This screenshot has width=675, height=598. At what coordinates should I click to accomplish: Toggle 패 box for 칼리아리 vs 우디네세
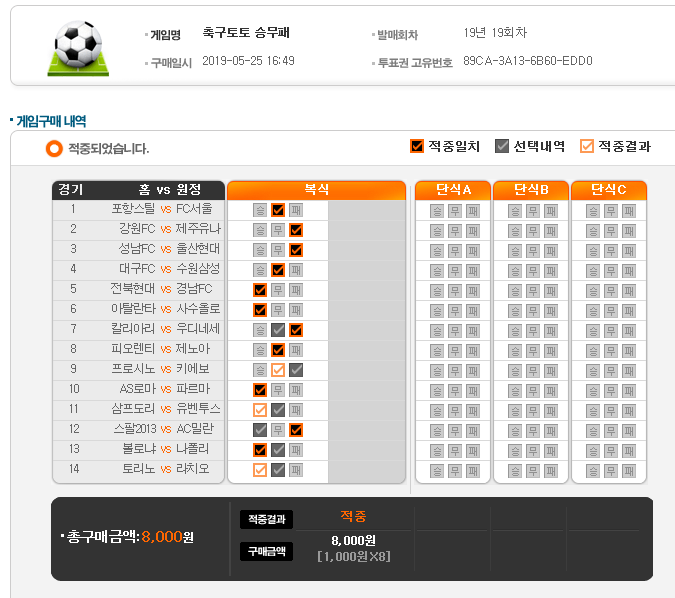point(296,330)
